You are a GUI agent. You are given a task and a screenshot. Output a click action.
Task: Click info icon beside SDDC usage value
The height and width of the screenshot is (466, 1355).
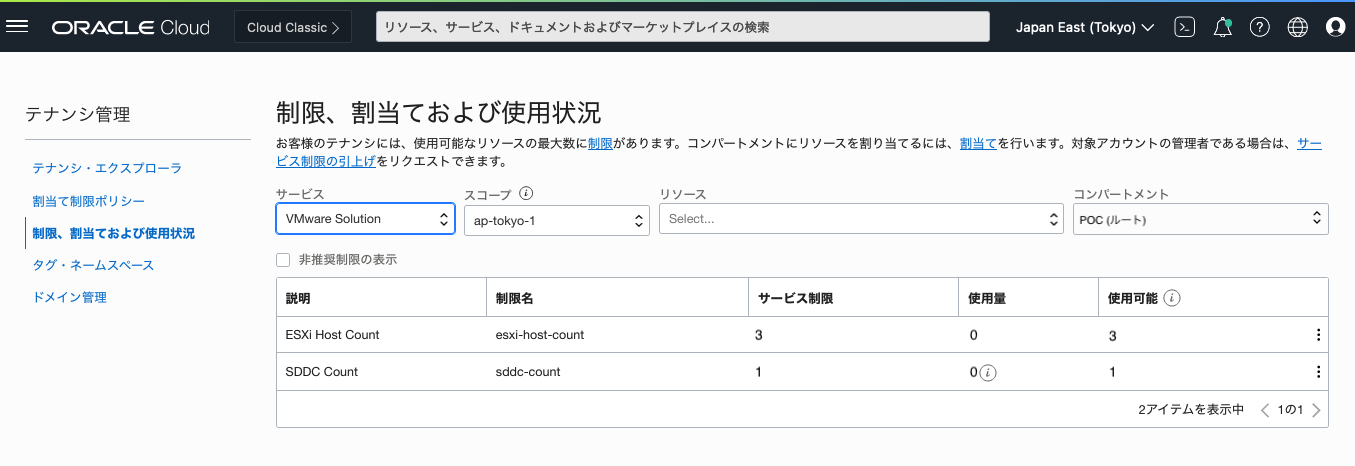coord(988,372)
